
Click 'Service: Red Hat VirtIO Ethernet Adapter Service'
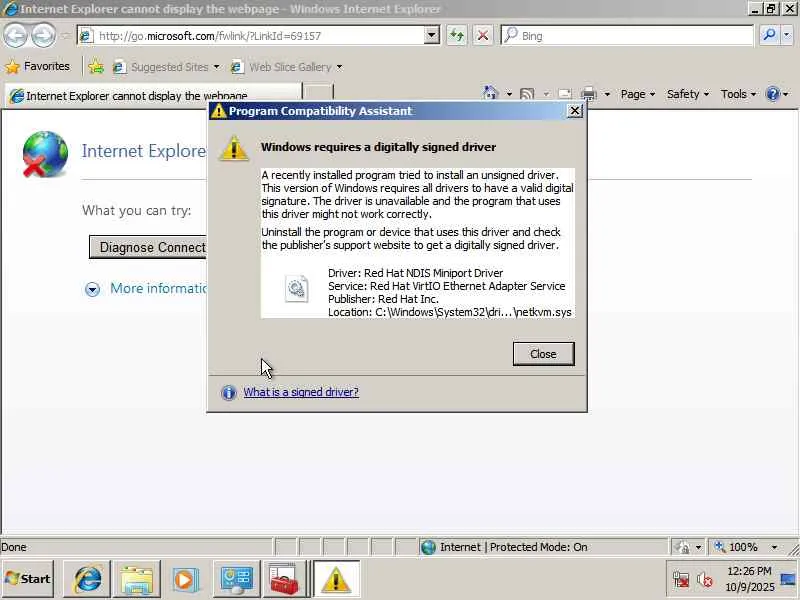coord(446,286)
